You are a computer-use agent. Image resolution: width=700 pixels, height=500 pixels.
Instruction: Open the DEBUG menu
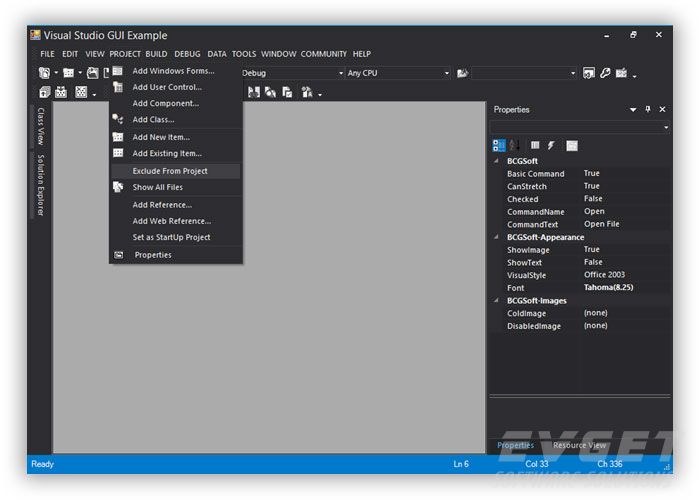click(x=188, y=54)
